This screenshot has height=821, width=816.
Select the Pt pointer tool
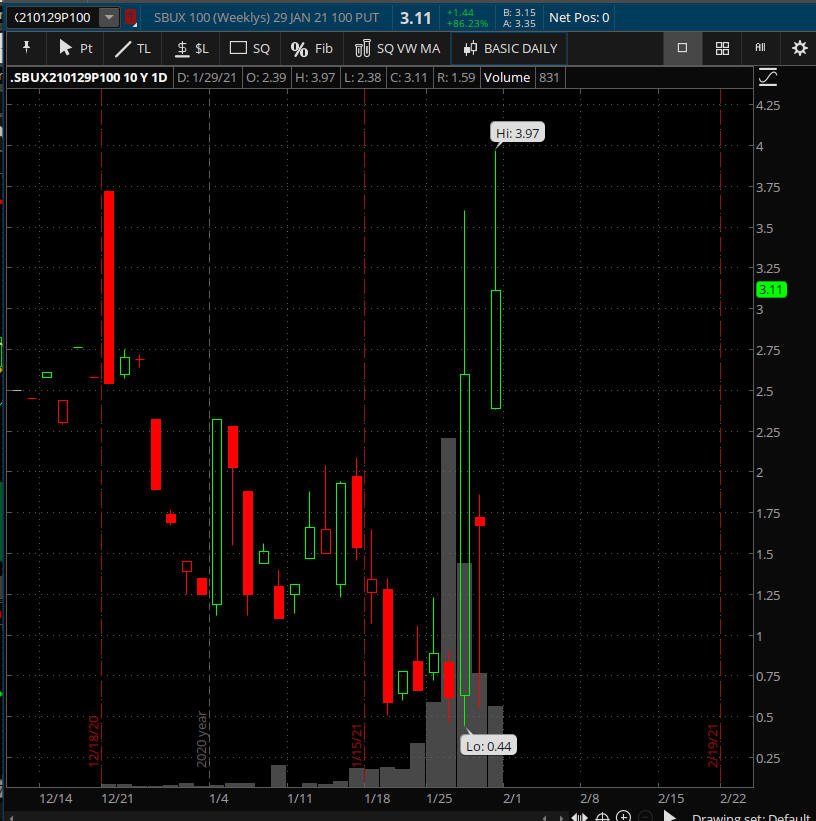coord(75,48)
